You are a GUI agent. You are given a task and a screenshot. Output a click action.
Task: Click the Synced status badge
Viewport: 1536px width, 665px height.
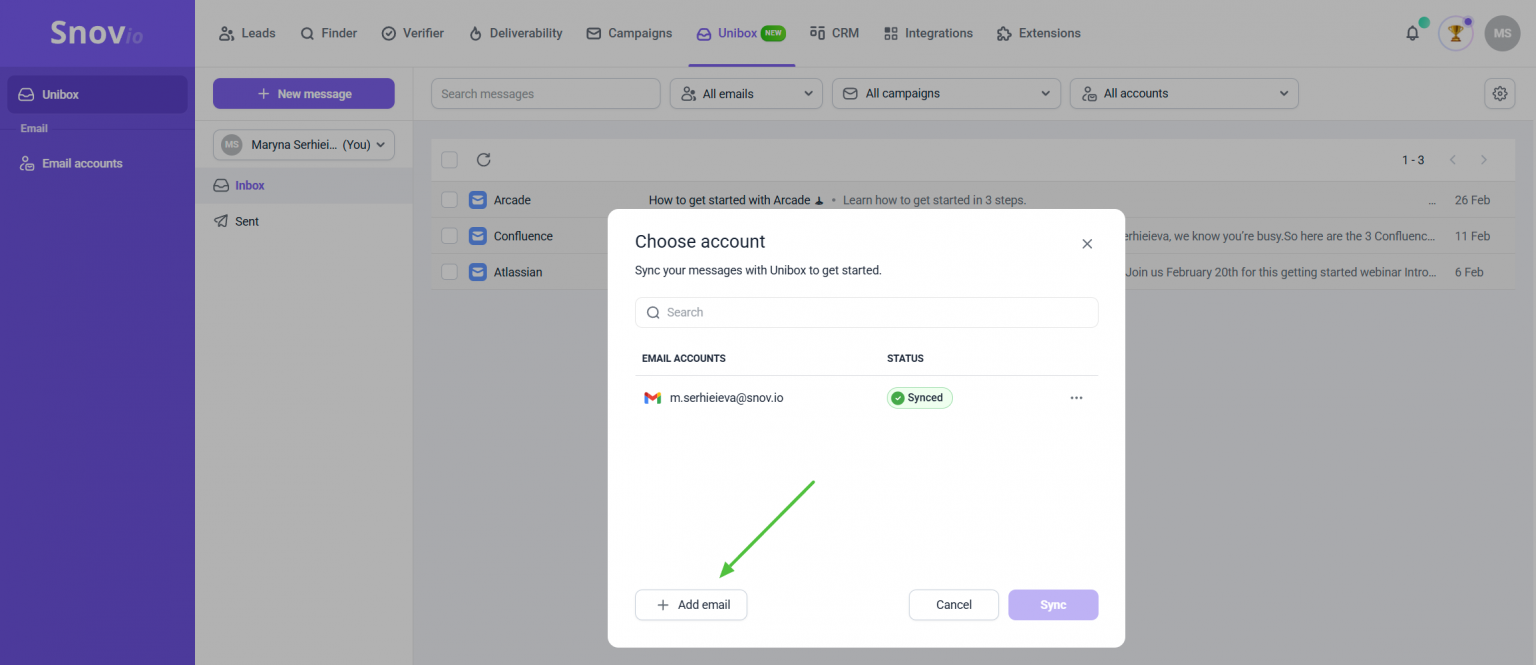920,398
